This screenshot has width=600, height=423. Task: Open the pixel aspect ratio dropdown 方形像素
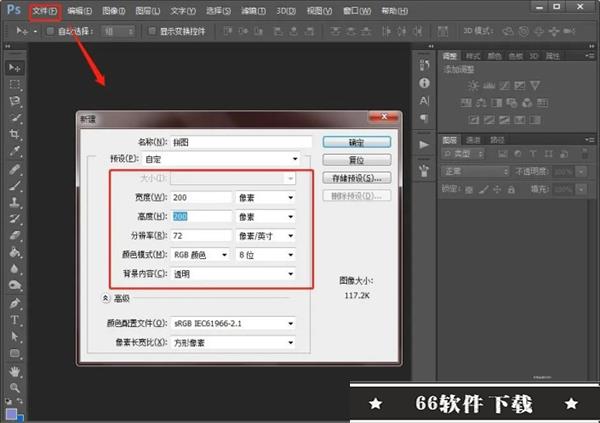coord(233,343)
